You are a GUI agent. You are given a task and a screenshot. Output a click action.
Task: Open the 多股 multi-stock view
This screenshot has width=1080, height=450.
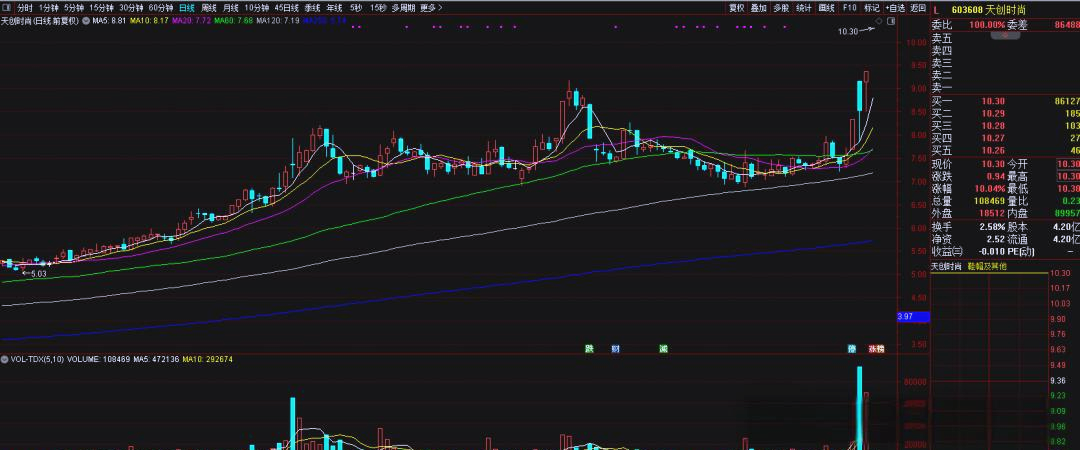[780, 8]
